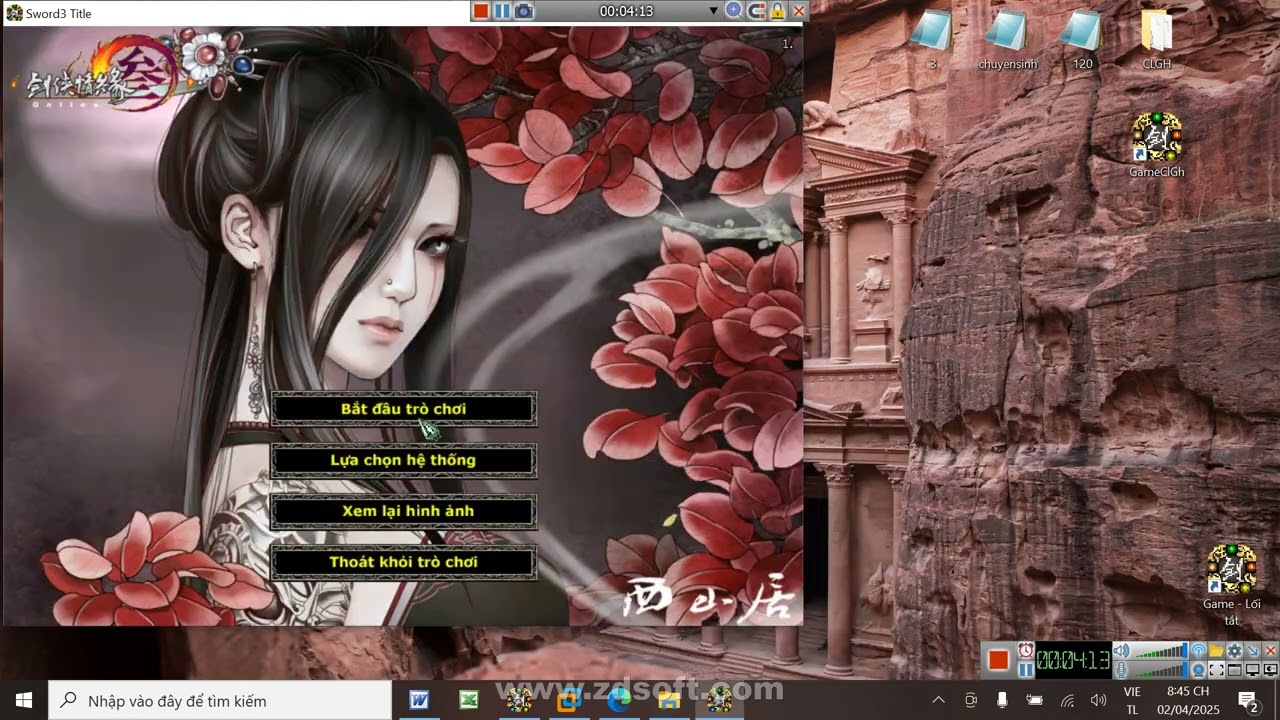Screen dimensions: 1280x720
Task: Open Lựa chọn hệ thống settings
Action: click(x=403, y=460)
